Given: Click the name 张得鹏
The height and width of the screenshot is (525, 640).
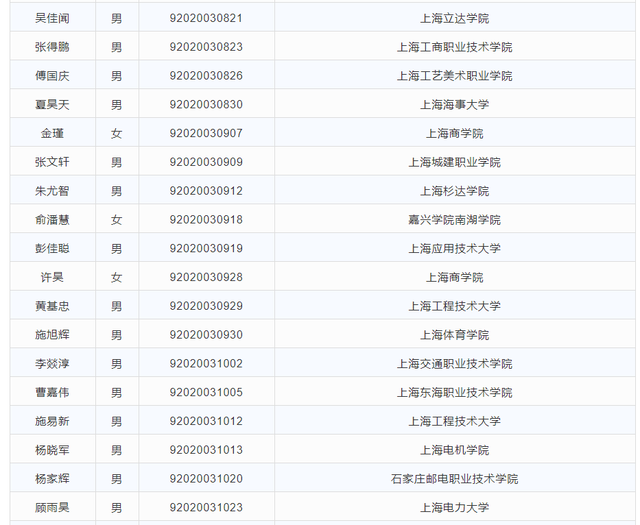Looking at the screenshot, I should [x=52, y=47].
